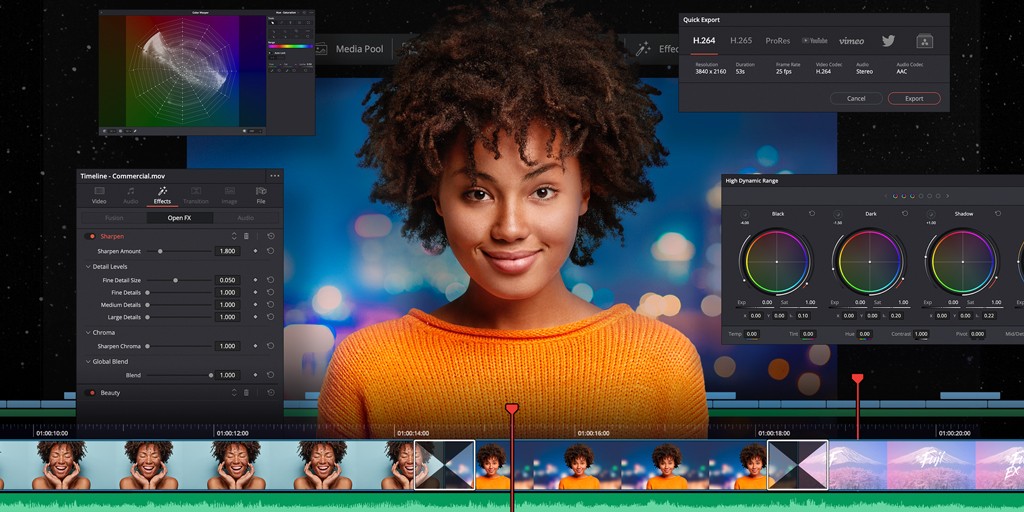Choose the Vimeo export preset
The image size is (1024, 512).
tap(852, 40)
